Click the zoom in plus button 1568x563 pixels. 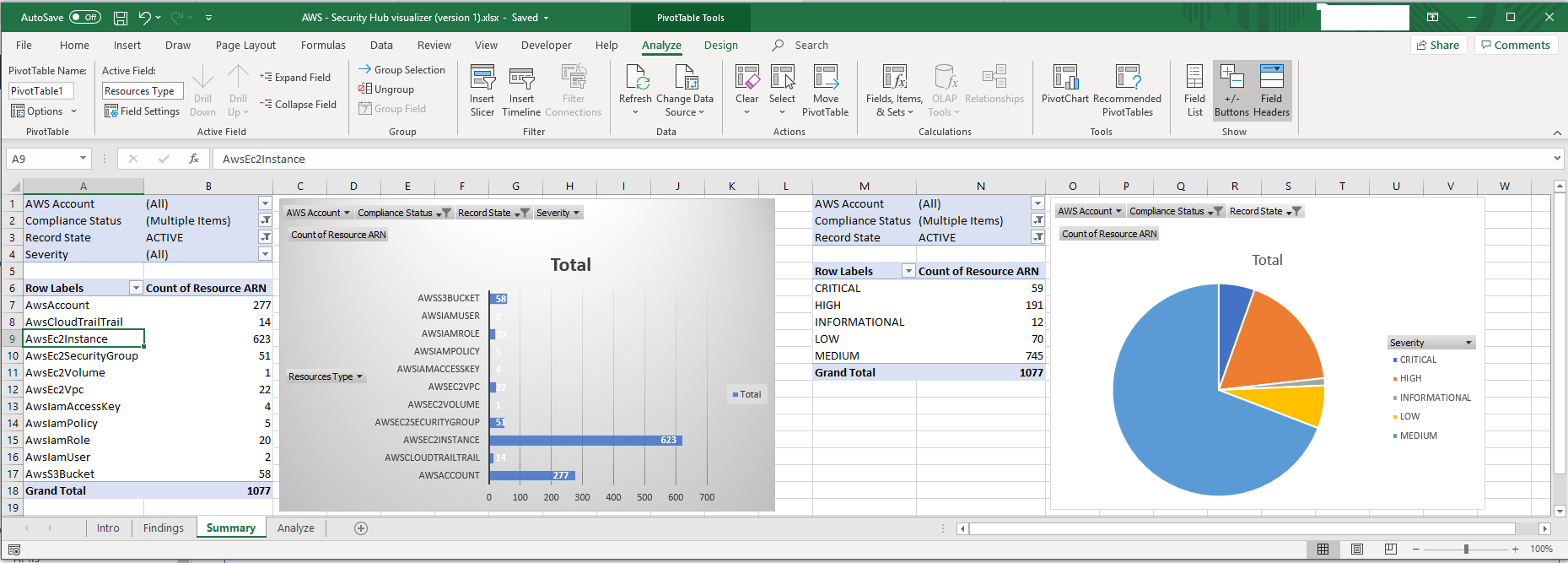point(1516,549)
